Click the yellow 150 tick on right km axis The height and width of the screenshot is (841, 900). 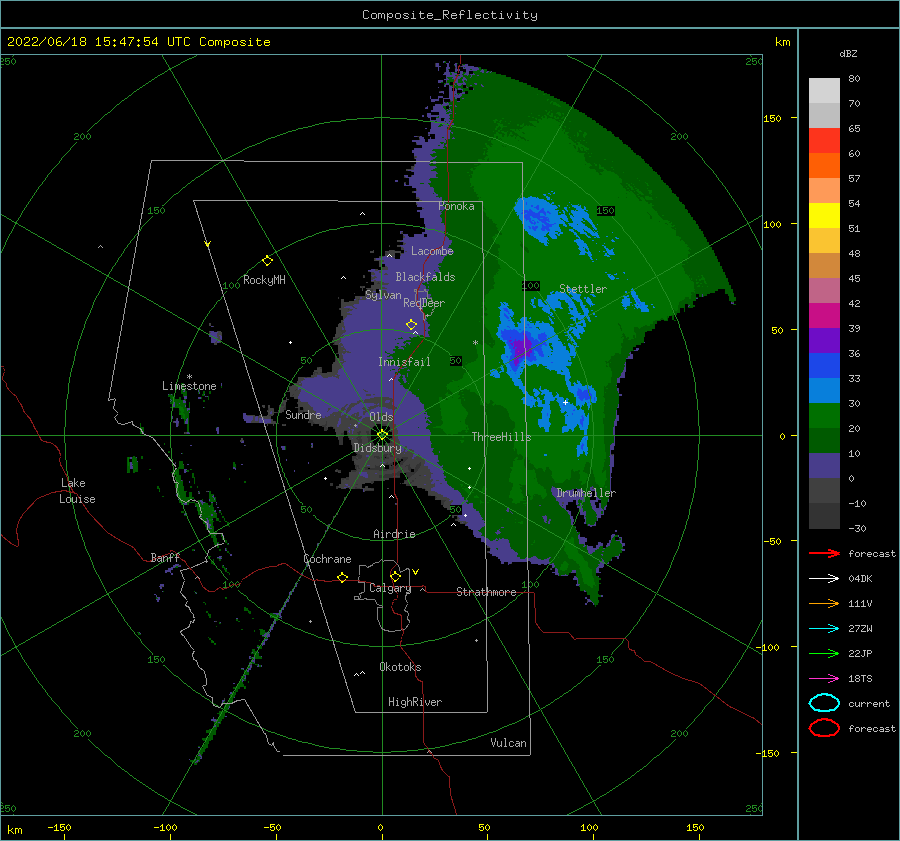(773, 118)
